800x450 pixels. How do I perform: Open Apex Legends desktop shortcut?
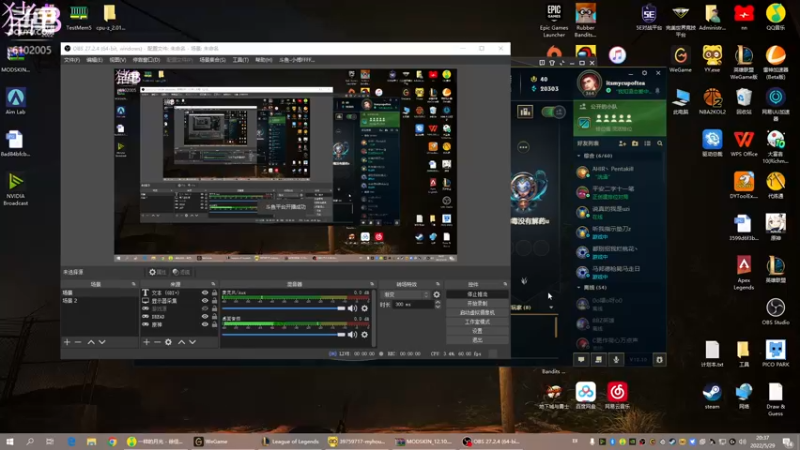[x=744, y=272]
